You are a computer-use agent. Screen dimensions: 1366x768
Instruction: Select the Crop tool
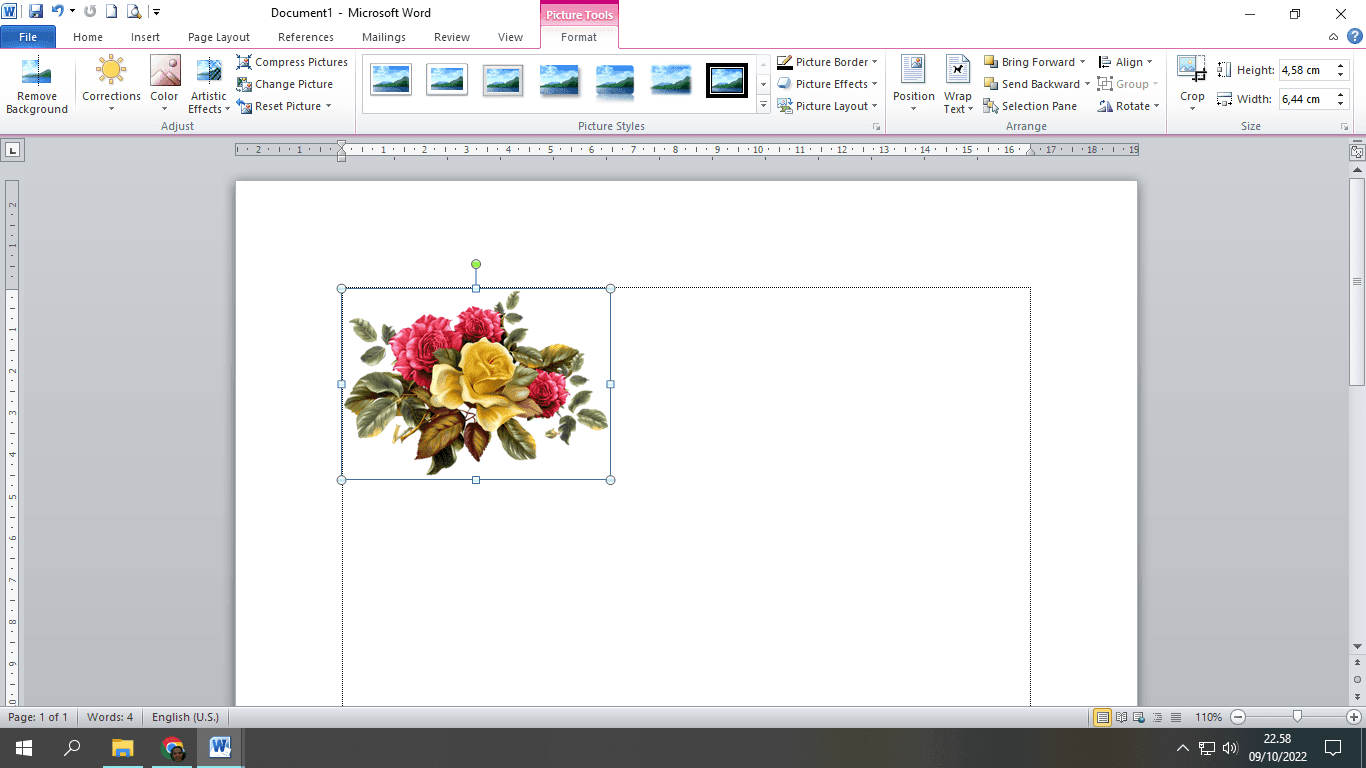point(1191,70)
